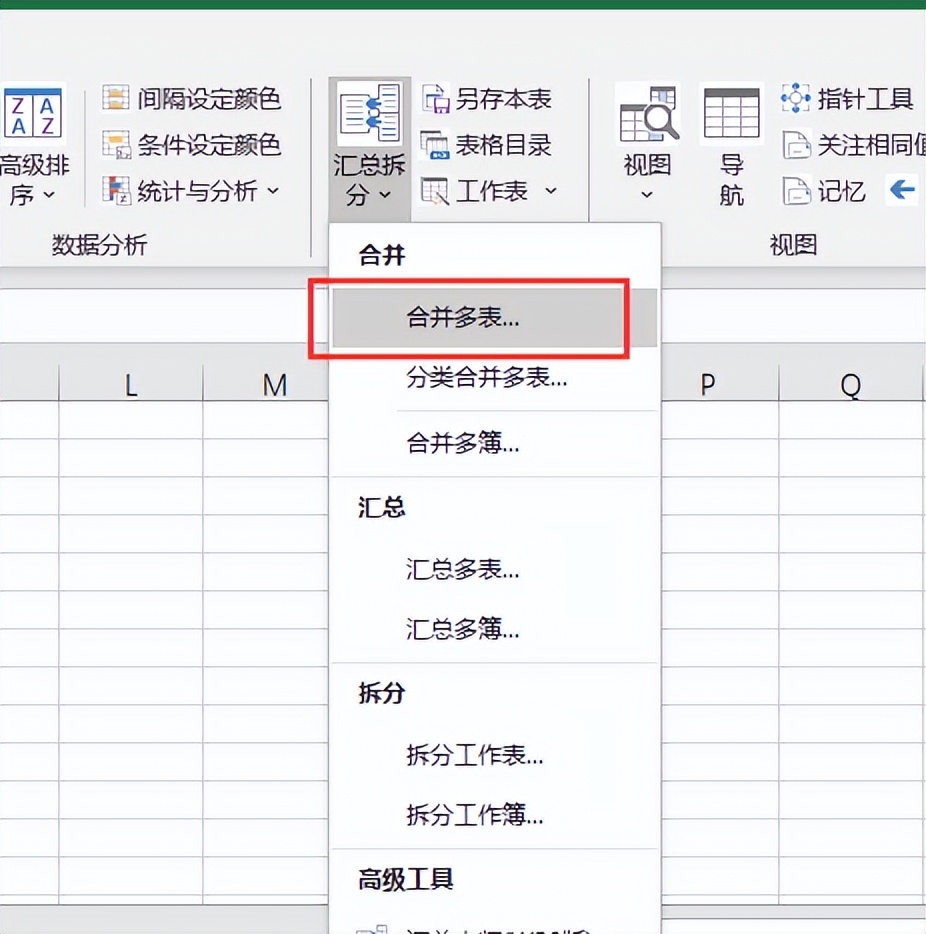Image resolution: width=926 pixels, height=934 pixels.
Task: Click the 间隔设定颜色 icon
Action: coord(117,99)
